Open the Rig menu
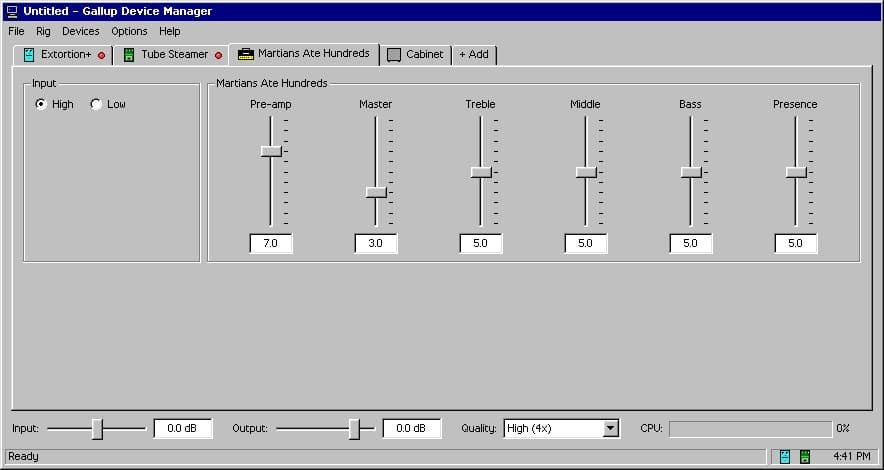Image resolution: width=884 pixels, height=470 pixels. (x=43, y=32)
